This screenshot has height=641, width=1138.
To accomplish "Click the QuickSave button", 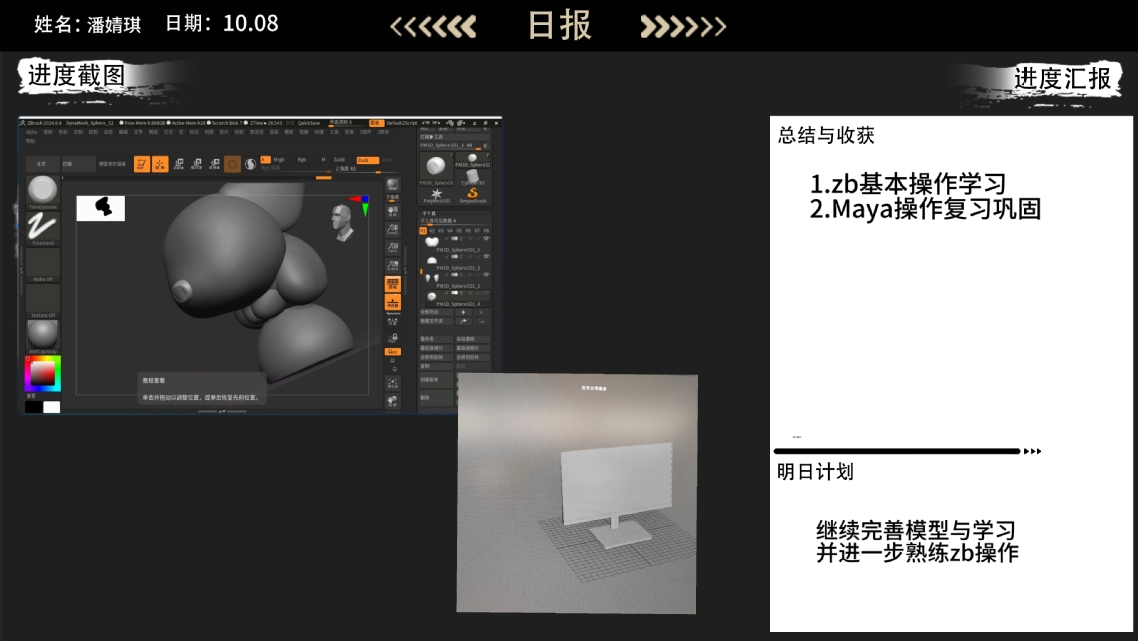I will click(308, 123).
